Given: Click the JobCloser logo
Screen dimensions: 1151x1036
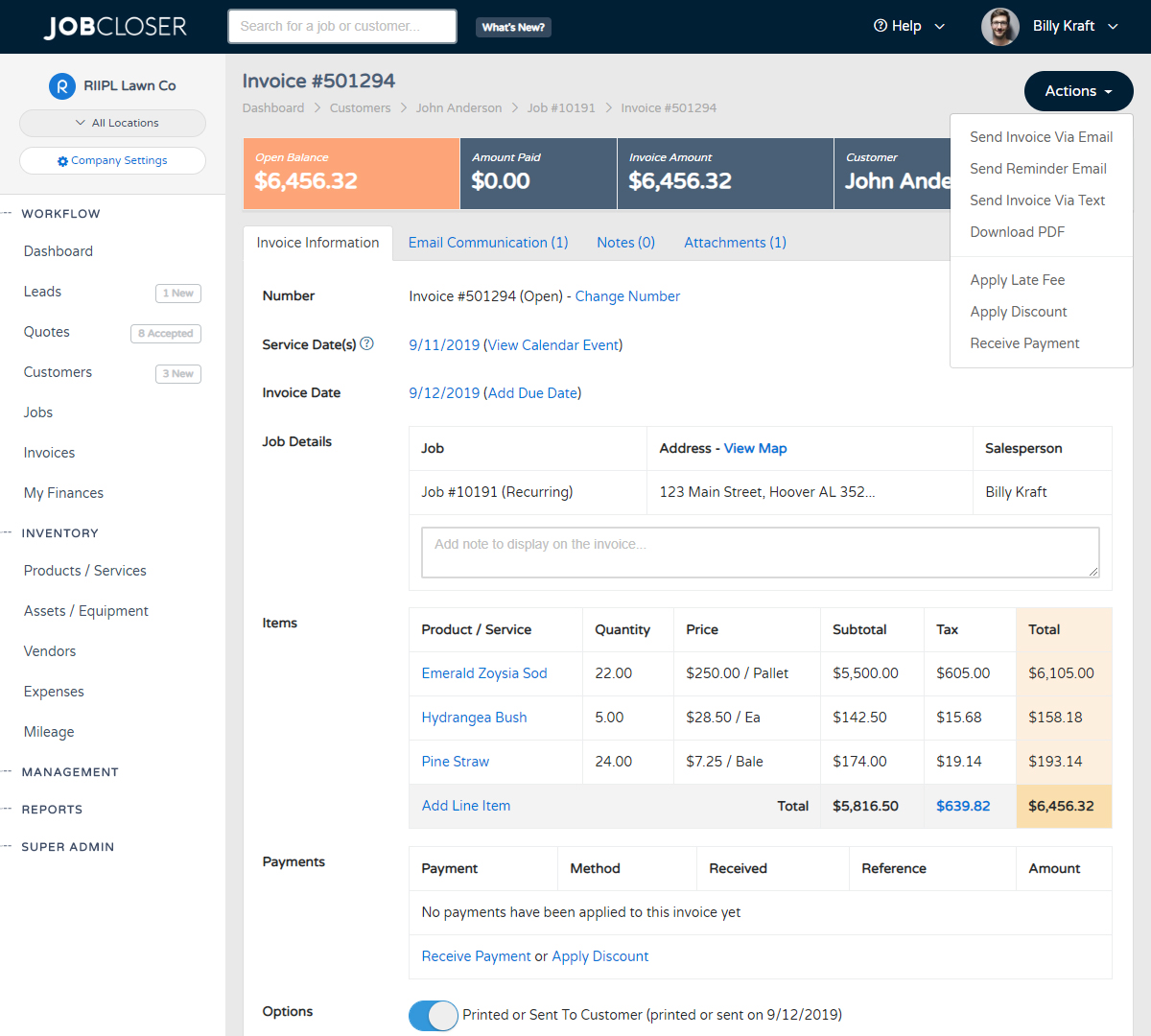Looking at the screenshot, I should point(114,26).
